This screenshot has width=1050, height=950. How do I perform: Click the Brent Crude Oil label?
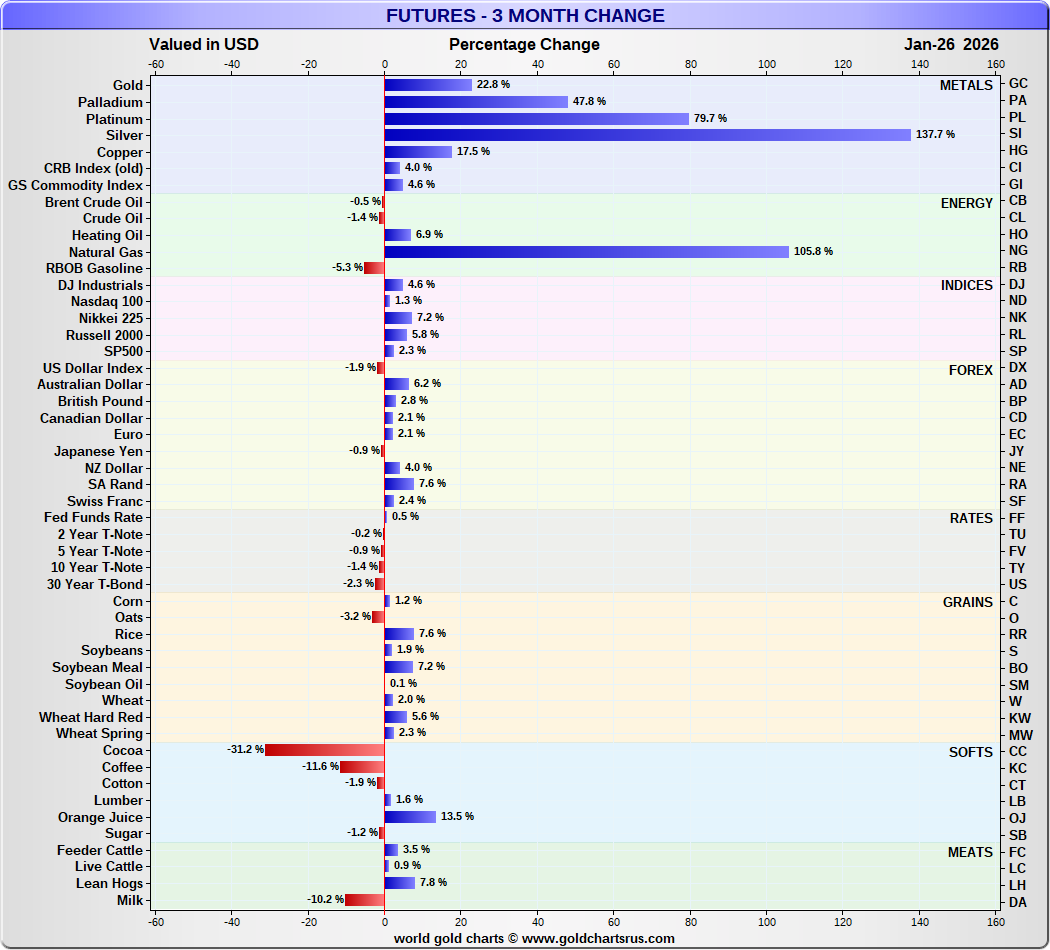pos(94,202)
